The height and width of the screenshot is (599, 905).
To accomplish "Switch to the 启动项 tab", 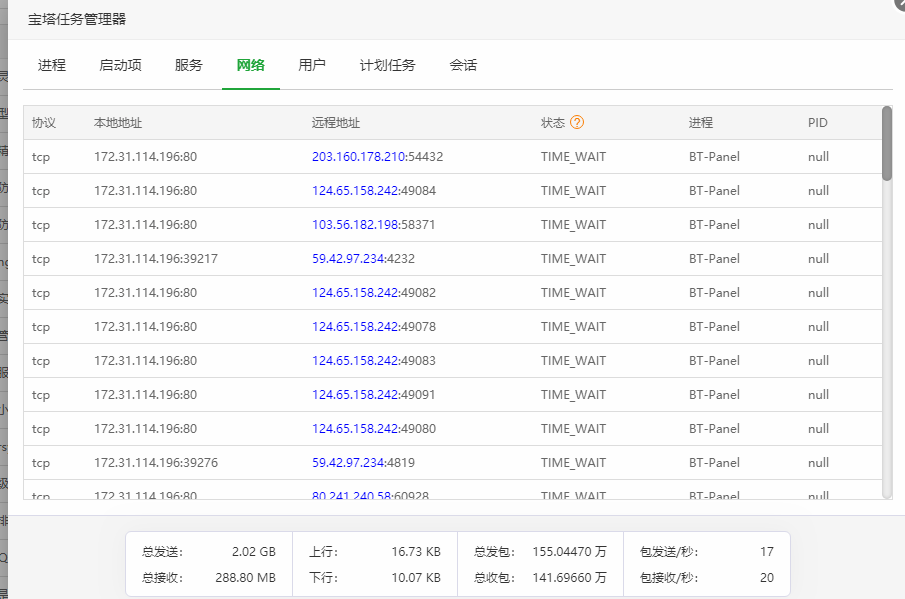I will click(121, 65).
